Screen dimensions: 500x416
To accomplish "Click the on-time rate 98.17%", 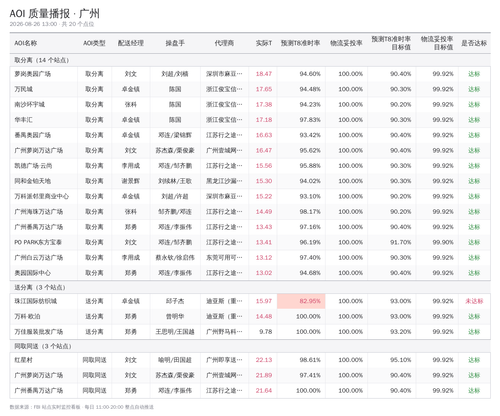I will click(310, 212).
